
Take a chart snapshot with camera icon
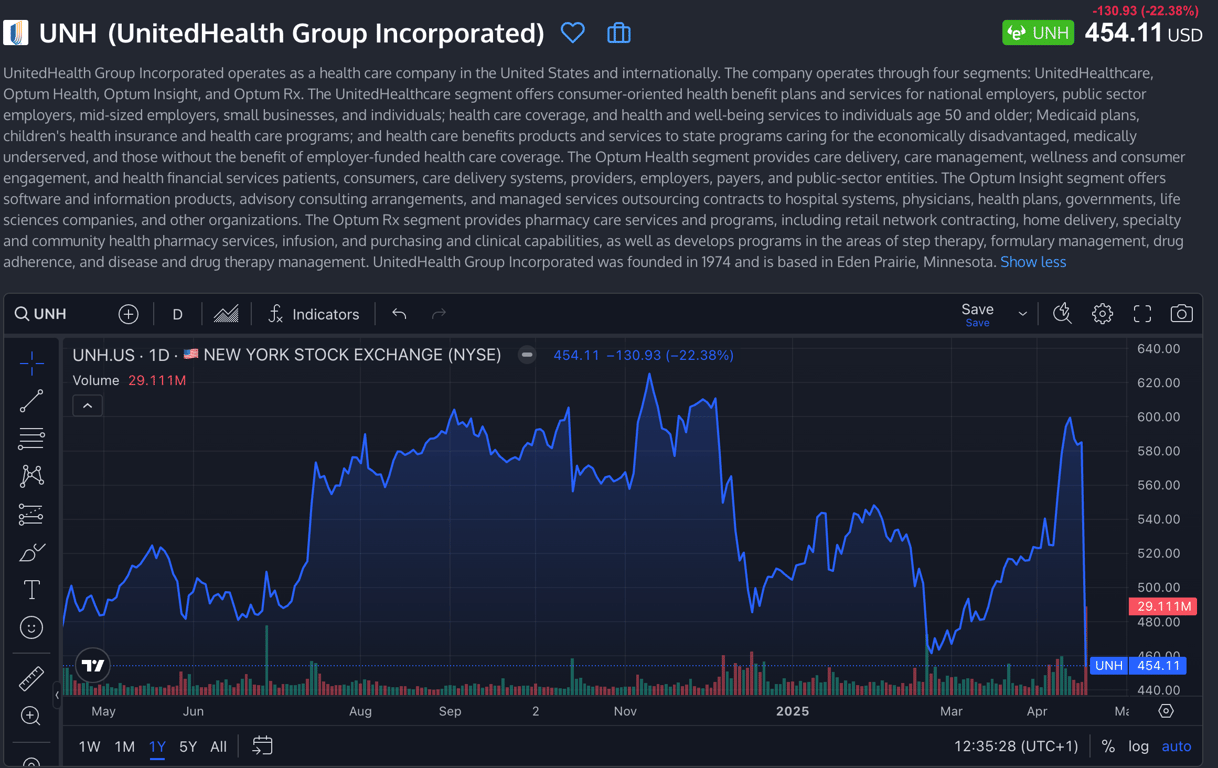pyautogui.click(x=1181, y=314)
